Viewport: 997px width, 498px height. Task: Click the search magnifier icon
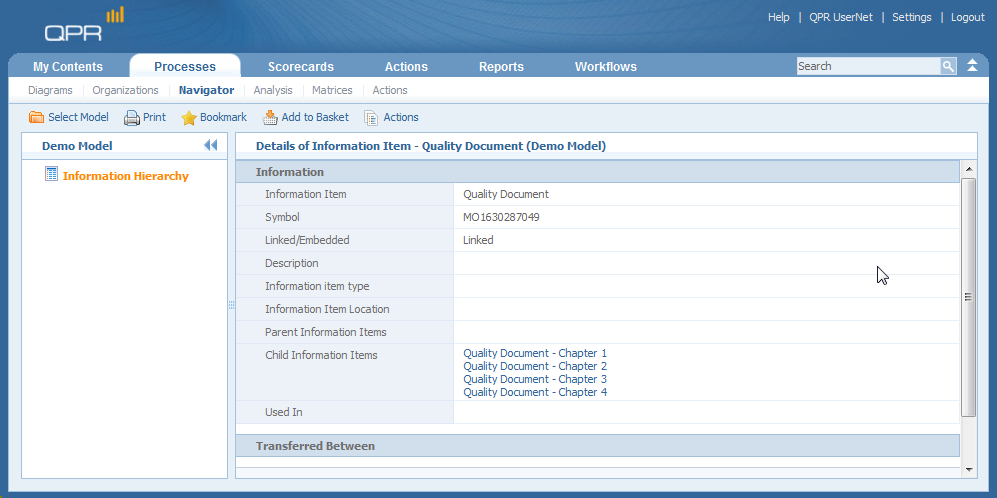tap(948, 66)
